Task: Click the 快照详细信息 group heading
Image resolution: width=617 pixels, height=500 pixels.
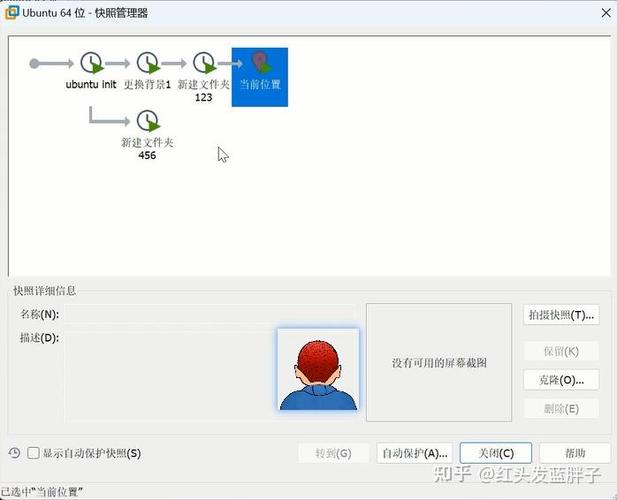Action: point(44,291)
